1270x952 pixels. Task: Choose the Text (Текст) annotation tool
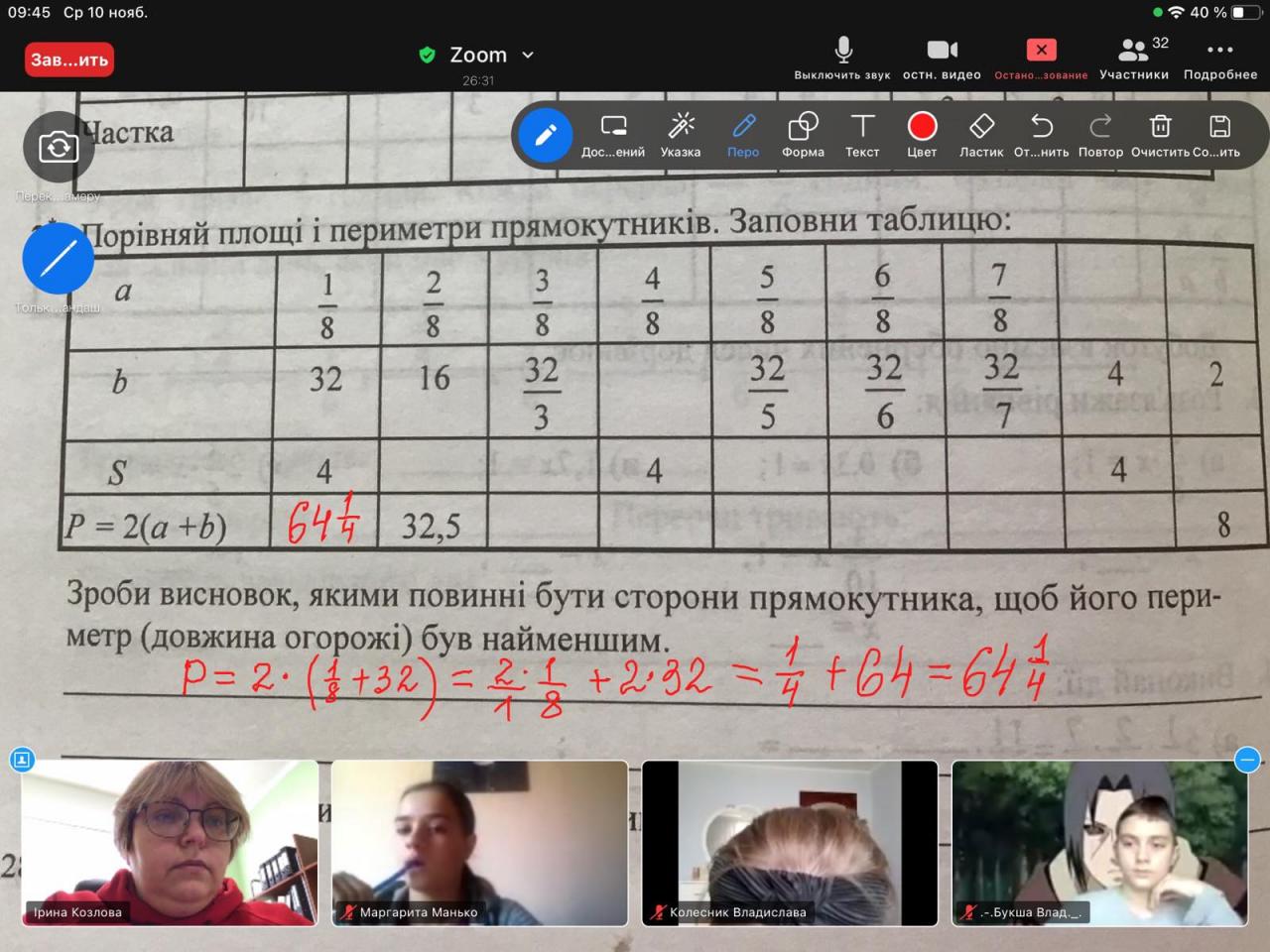pos(862,133)
